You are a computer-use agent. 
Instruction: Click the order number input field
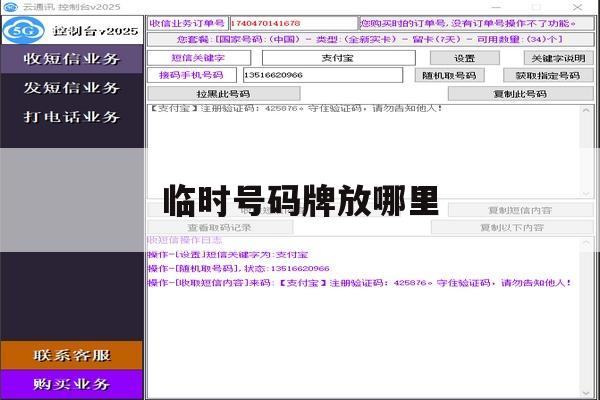293,23
